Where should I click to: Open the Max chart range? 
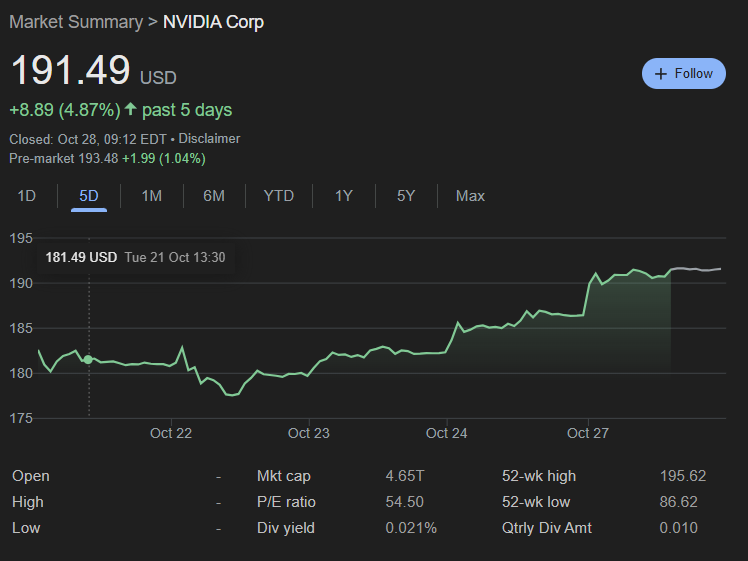pyautogui.click(x=470, y=196)
